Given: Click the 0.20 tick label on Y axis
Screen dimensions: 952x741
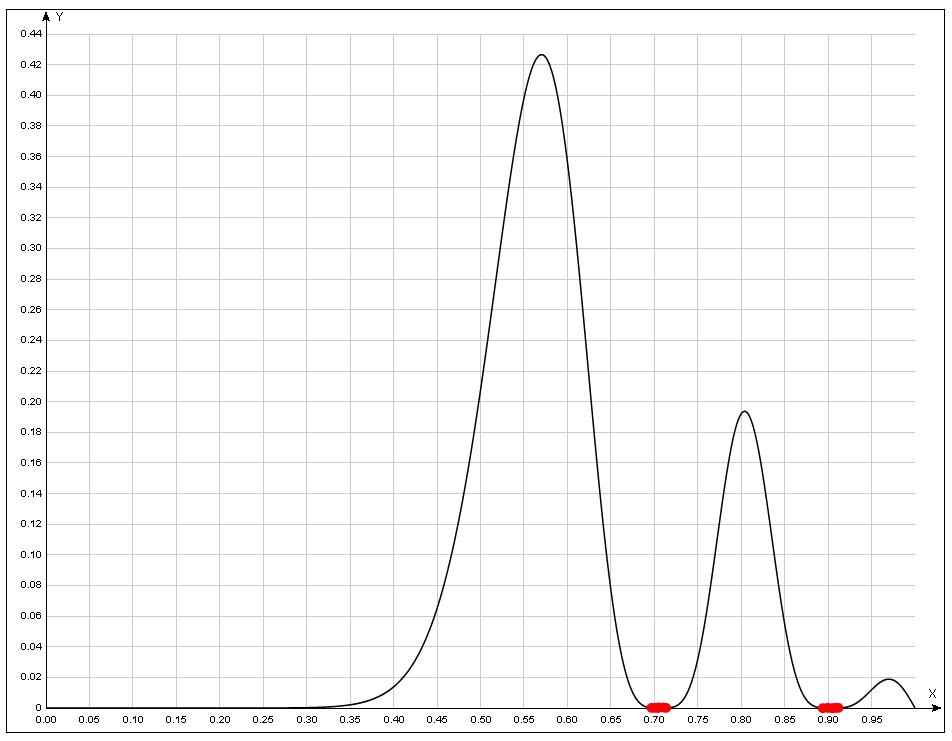Looking at the screenshot, I should click(x=31, y=402).
